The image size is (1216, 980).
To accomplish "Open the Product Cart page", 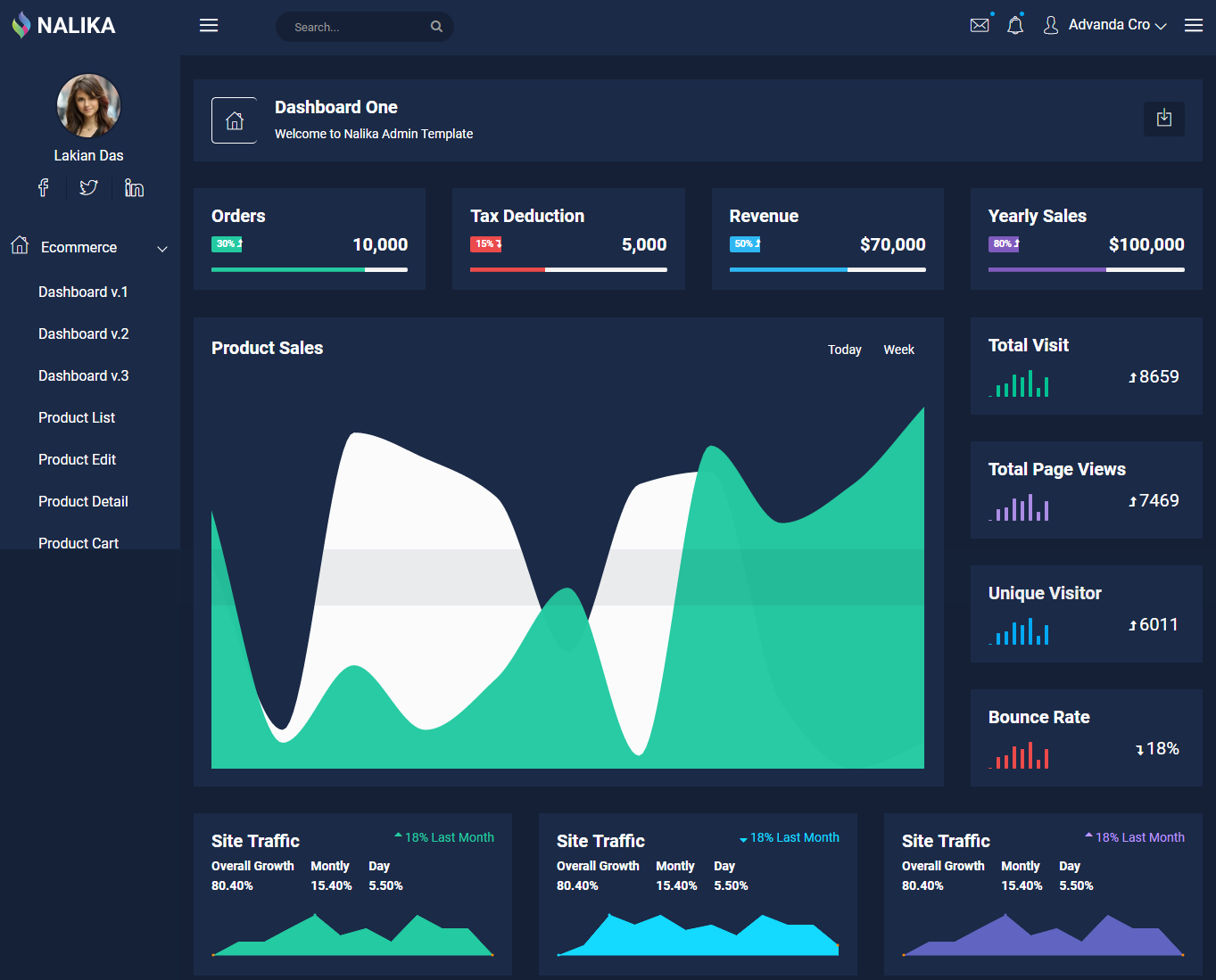I will pyautogui.click(x=79, y=543).
